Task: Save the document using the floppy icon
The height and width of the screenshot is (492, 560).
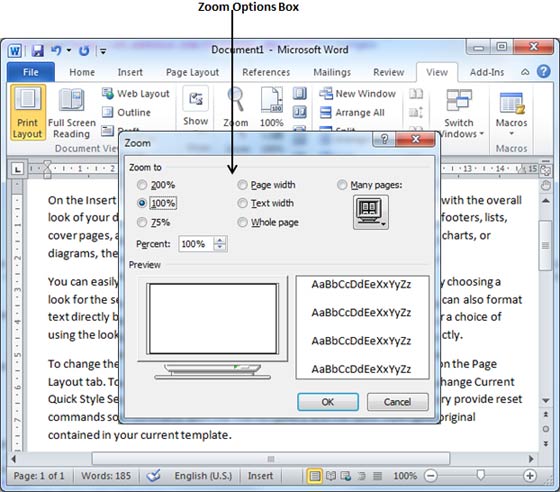Action: coord(38,51)
